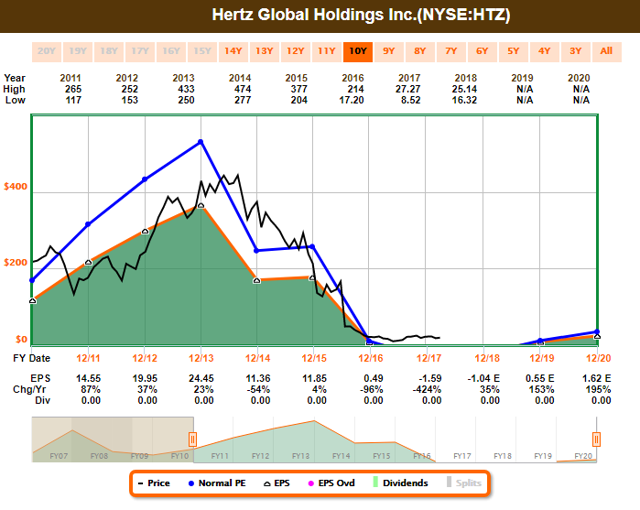Screen dimensions: 640x510
Task: Choose the 7Y time range
Action: tap(451, 51)
